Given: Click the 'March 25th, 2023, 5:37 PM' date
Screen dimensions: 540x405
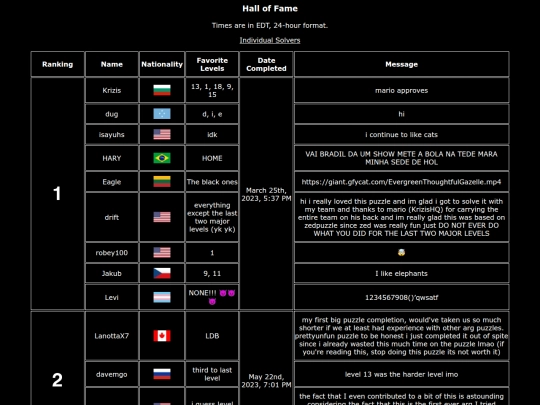Looking at the screenshot, I should pyautogui.click(x=266, y=194).
